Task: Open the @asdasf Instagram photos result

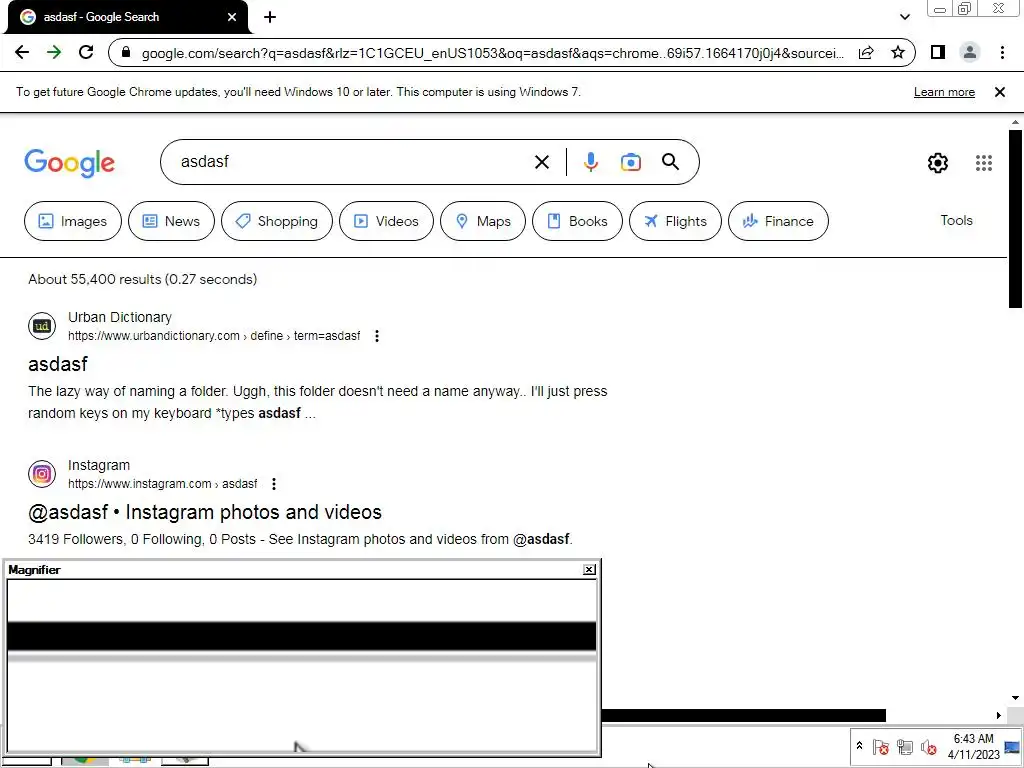Action: (x=204, y=512)
